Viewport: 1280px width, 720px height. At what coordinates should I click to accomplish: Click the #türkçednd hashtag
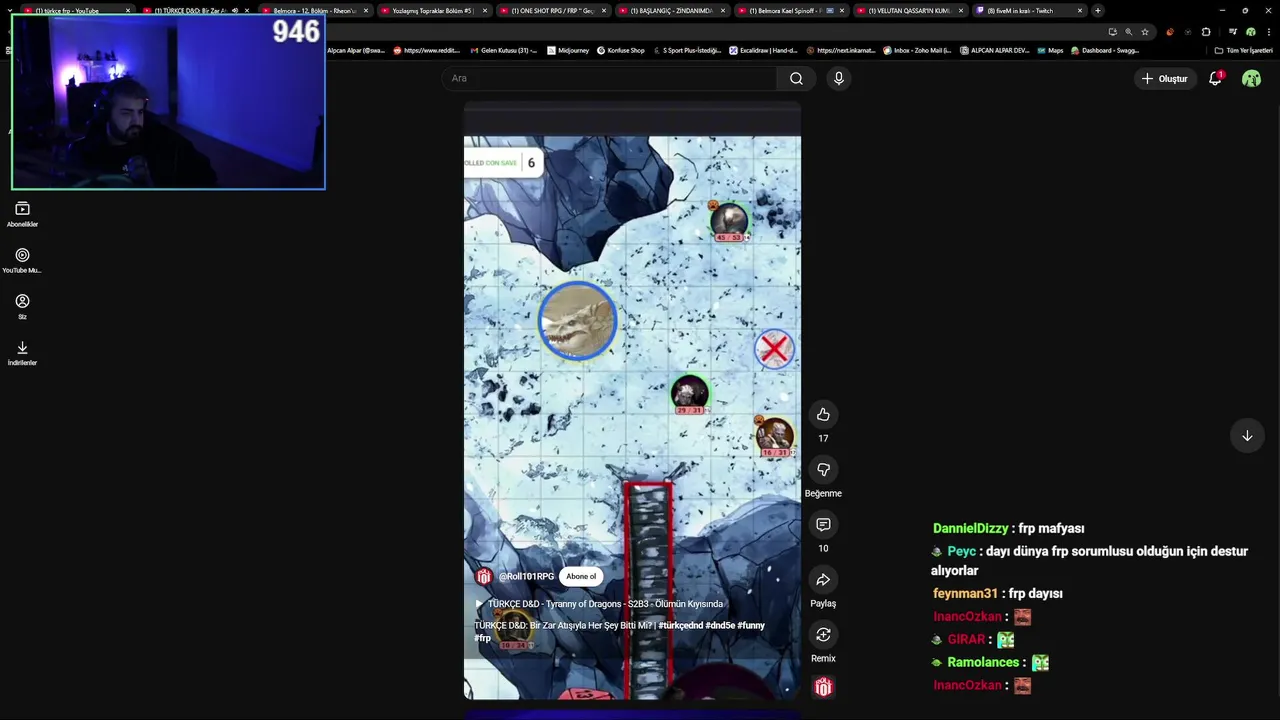680,626
